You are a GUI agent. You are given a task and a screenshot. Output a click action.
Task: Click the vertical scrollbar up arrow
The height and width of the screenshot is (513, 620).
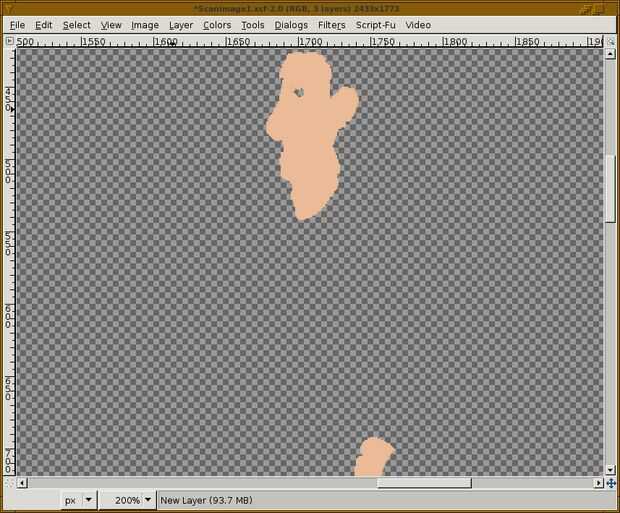click(x=611, y=53)
